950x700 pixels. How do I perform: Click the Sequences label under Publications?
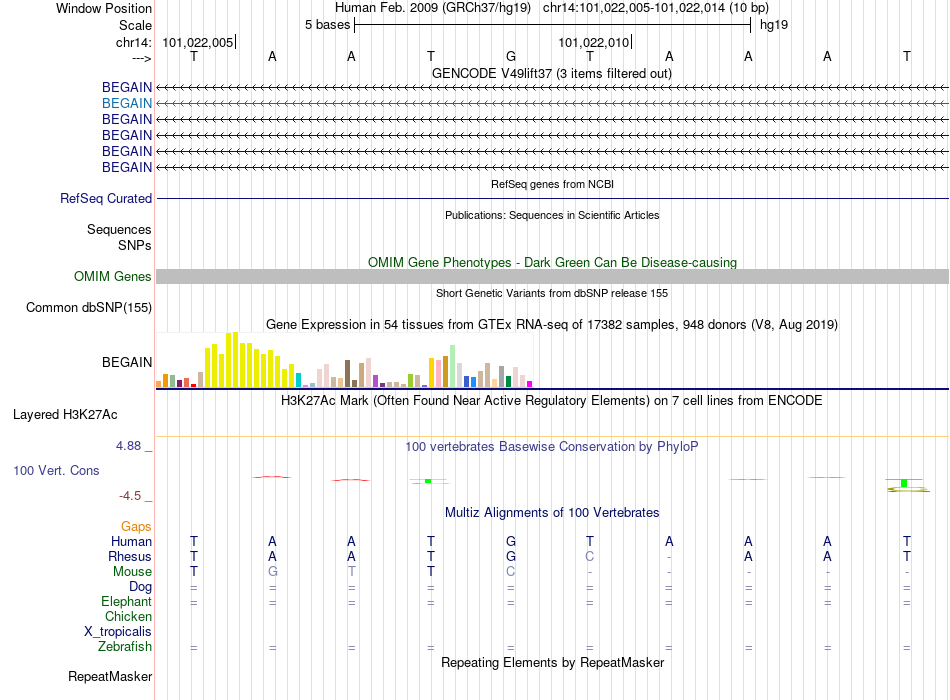(119, 230)
